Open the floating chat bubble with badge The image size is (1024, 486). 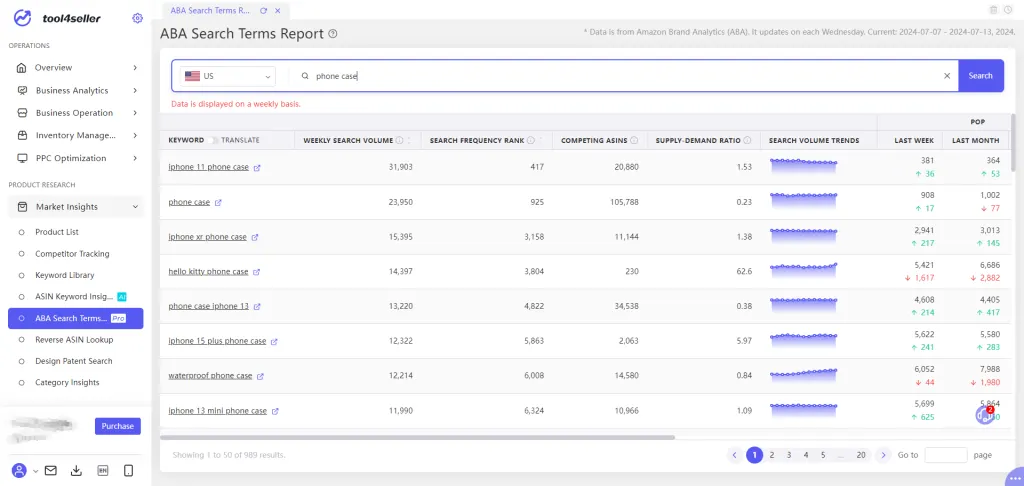pyautogui.click(x=985, y=415)
